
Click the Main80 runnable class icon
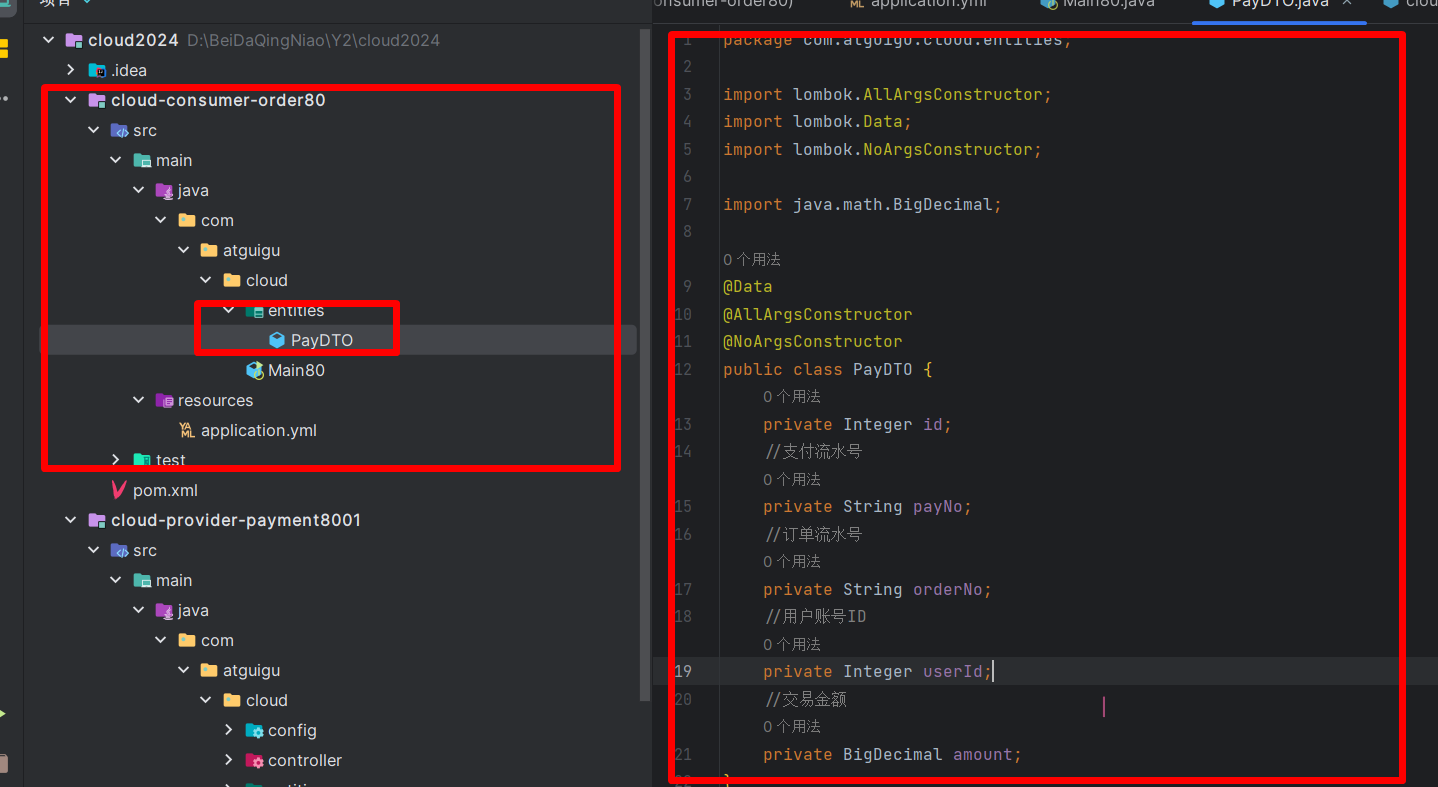coord(255,370)
